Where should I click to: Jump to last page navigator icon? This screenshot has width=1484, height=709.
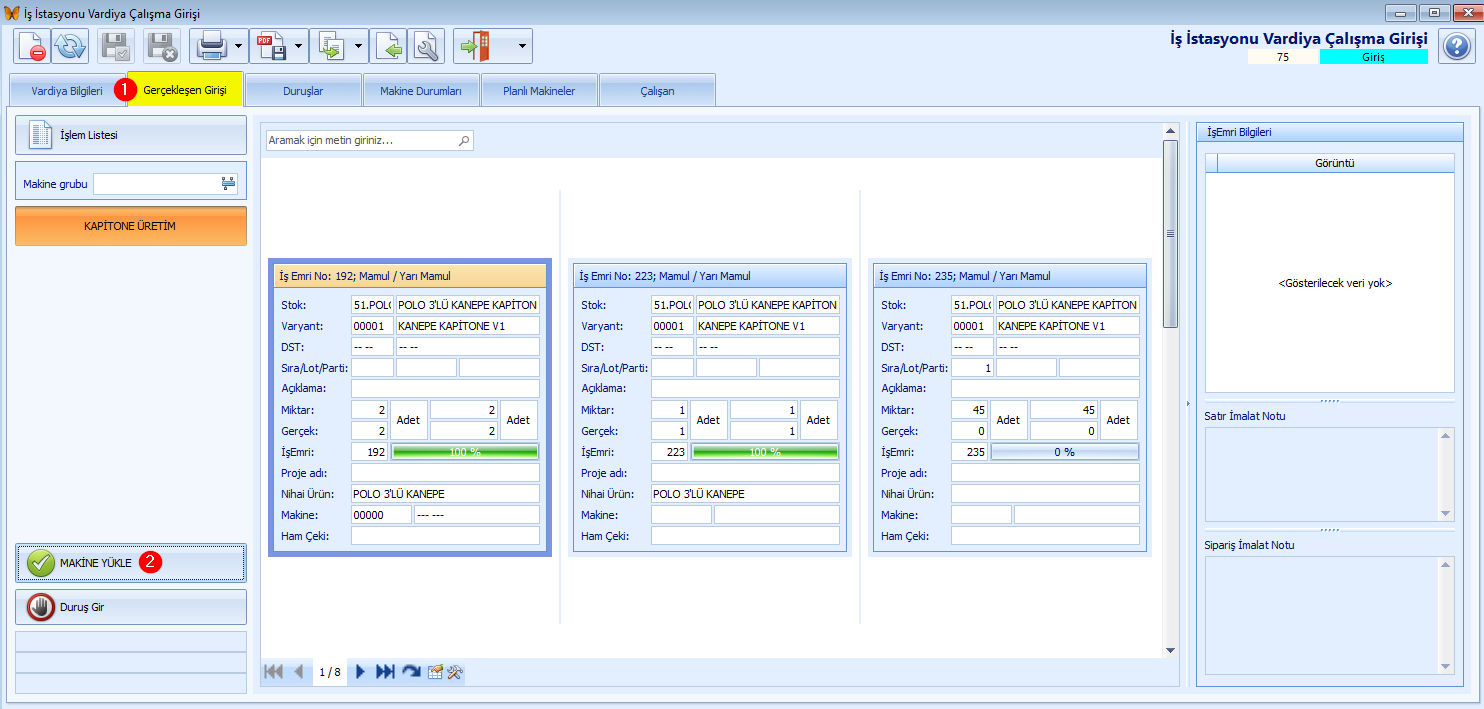tap(385, 672)
